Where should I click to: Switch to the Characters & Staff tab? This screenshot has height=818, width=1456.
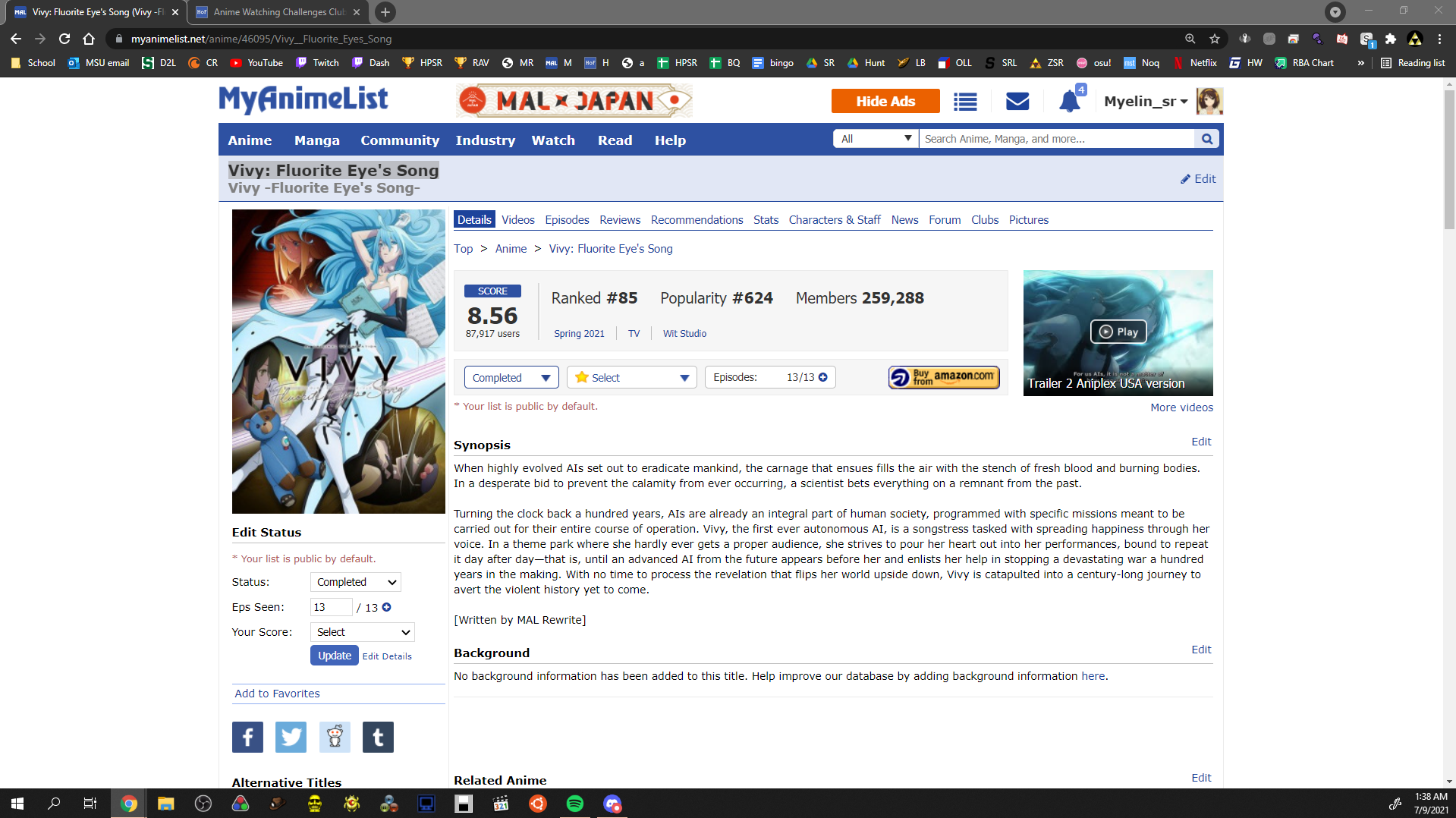tap(835, 220)
